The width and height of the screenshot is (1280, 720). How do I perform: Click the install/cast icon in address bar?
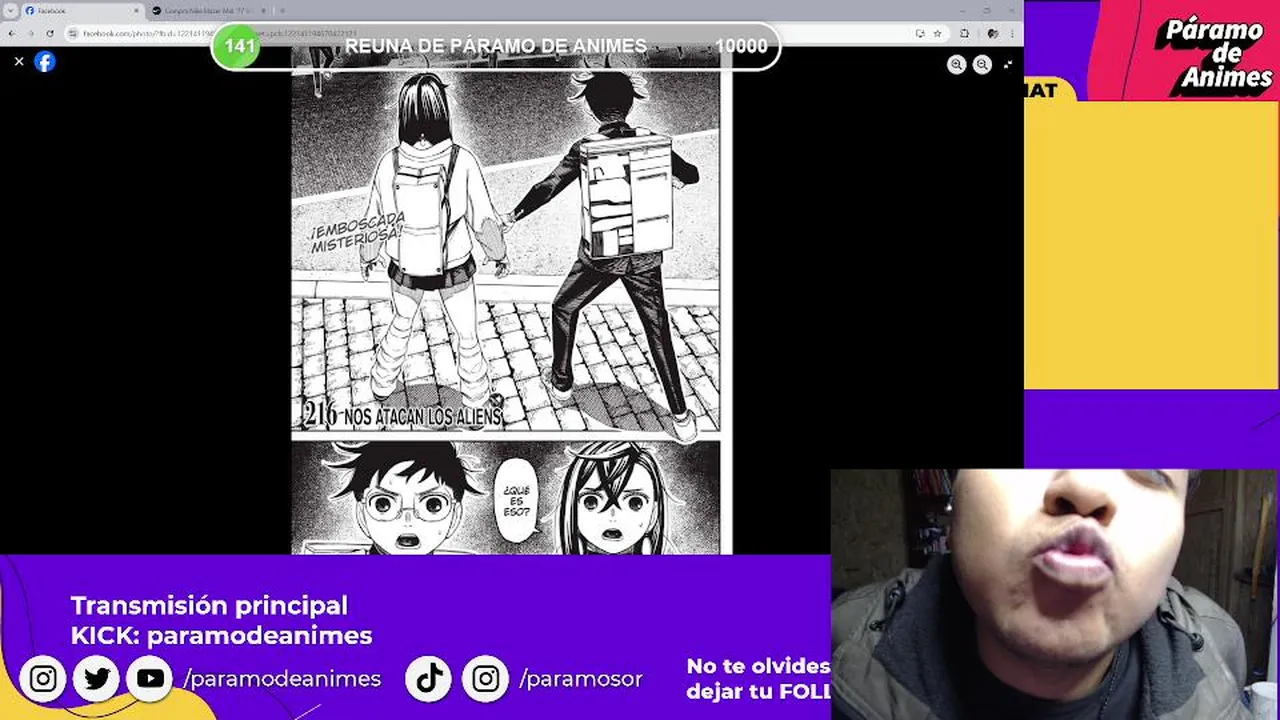tap(919, 33)
